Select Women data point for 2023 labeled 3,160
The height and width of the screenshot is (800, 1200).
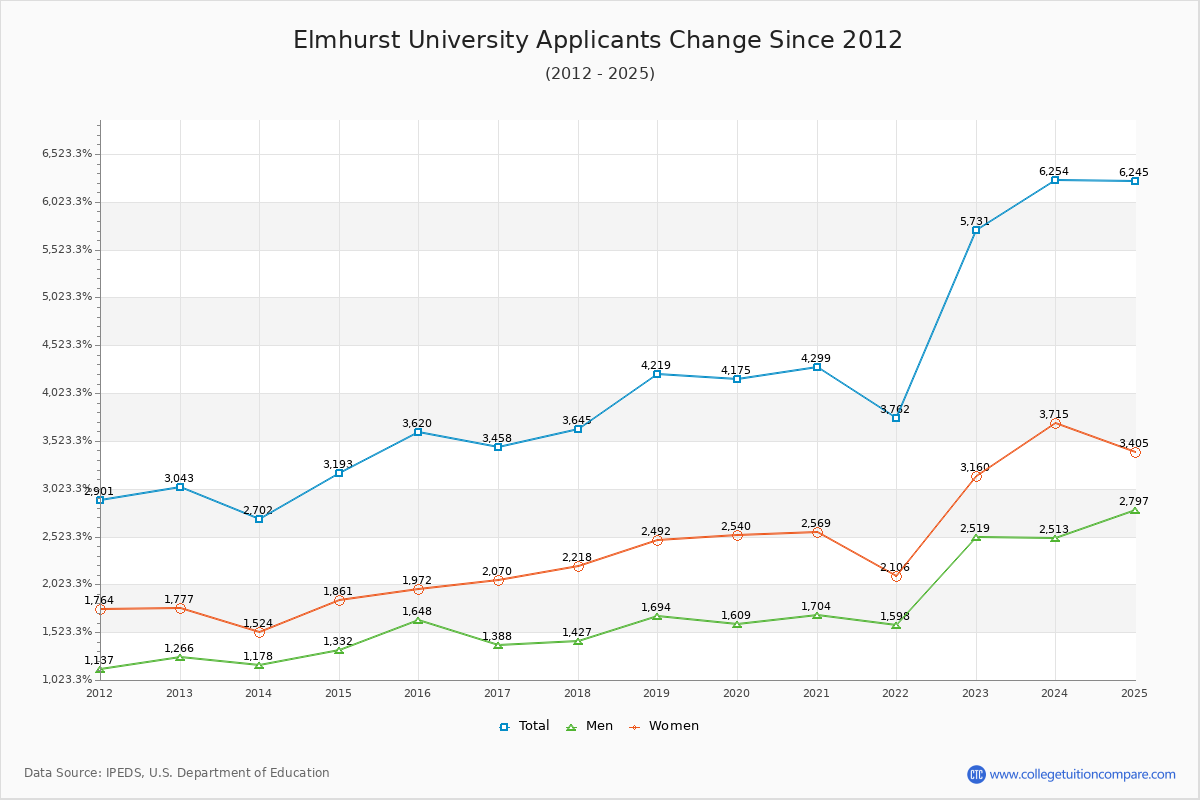(976, 476)
